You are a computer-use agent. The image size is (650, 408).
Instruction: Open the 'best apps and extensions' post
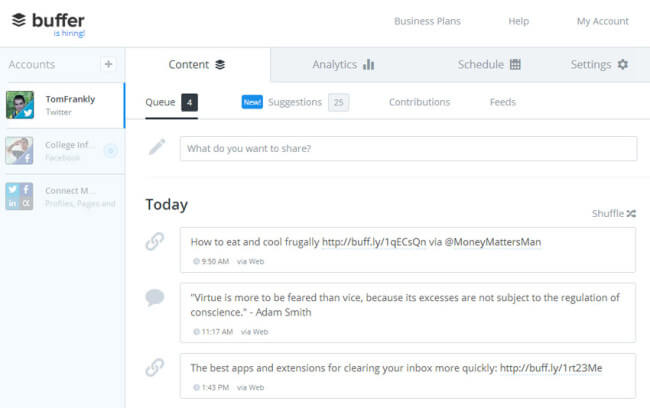point(407,376)
